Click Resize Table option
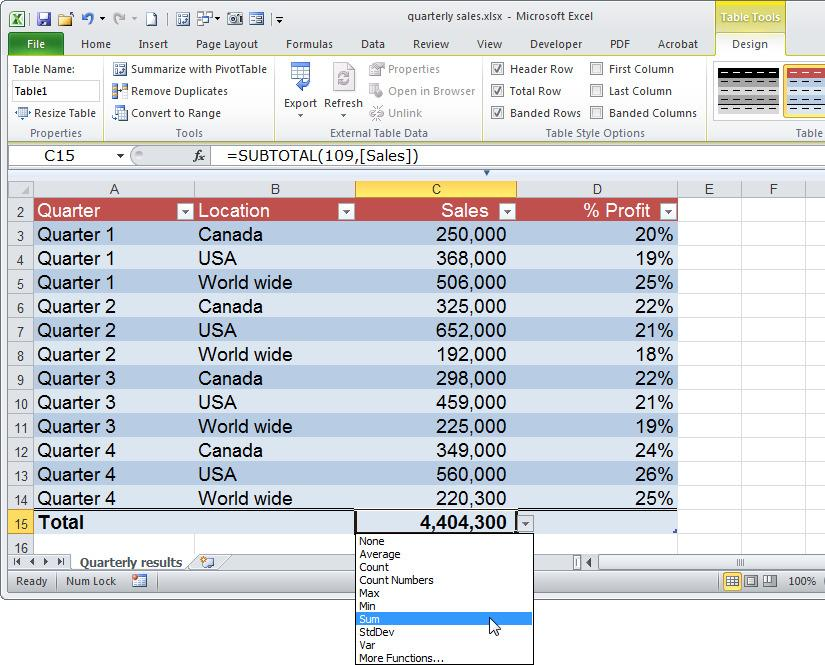The height and width of the screenshot is (665, 825). tap(55, 113)
